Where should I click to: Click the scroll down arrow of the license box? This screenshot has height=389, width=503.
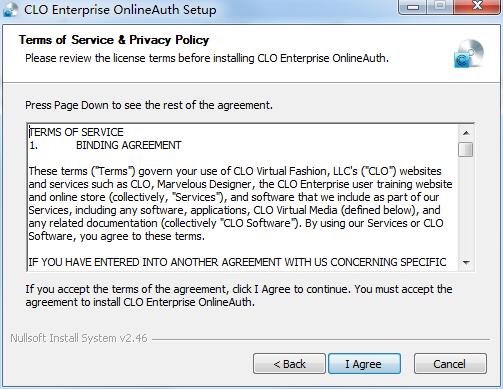(466, 262)
